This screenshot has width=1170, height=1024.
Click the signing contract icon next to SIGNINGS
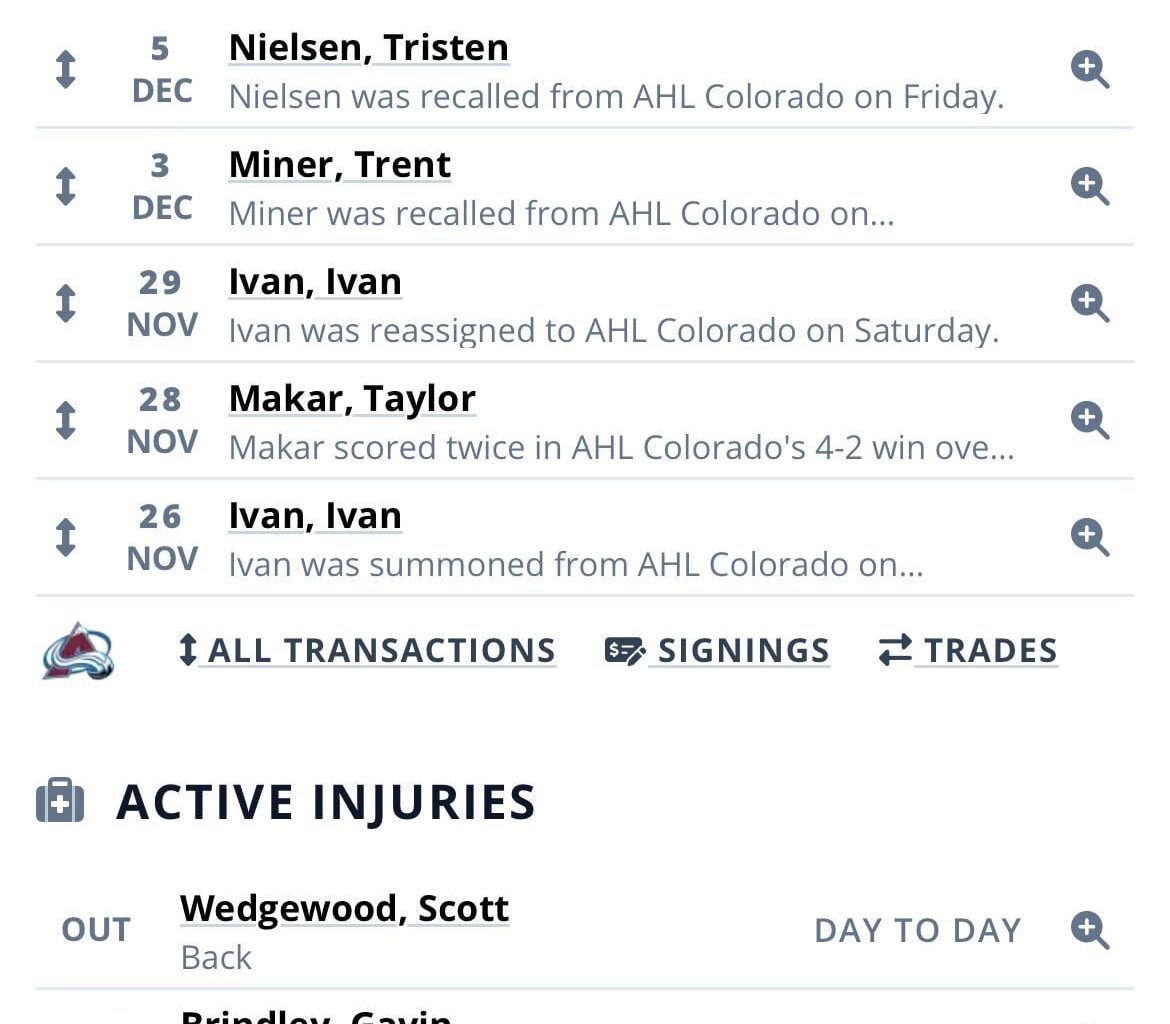pyautogui.click(x=625, y=650)
